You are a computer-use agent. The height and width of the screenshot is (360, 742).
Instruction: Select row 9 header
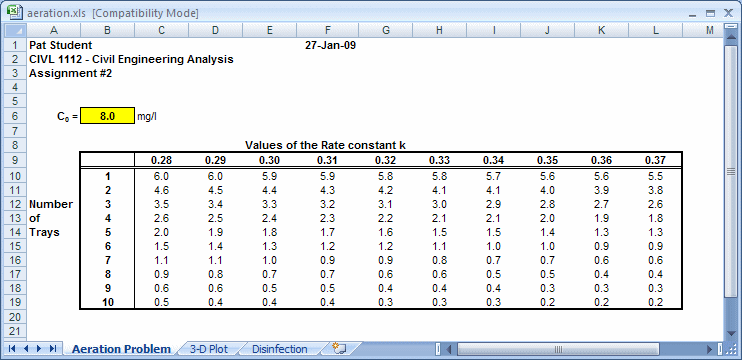click(15, 160)
